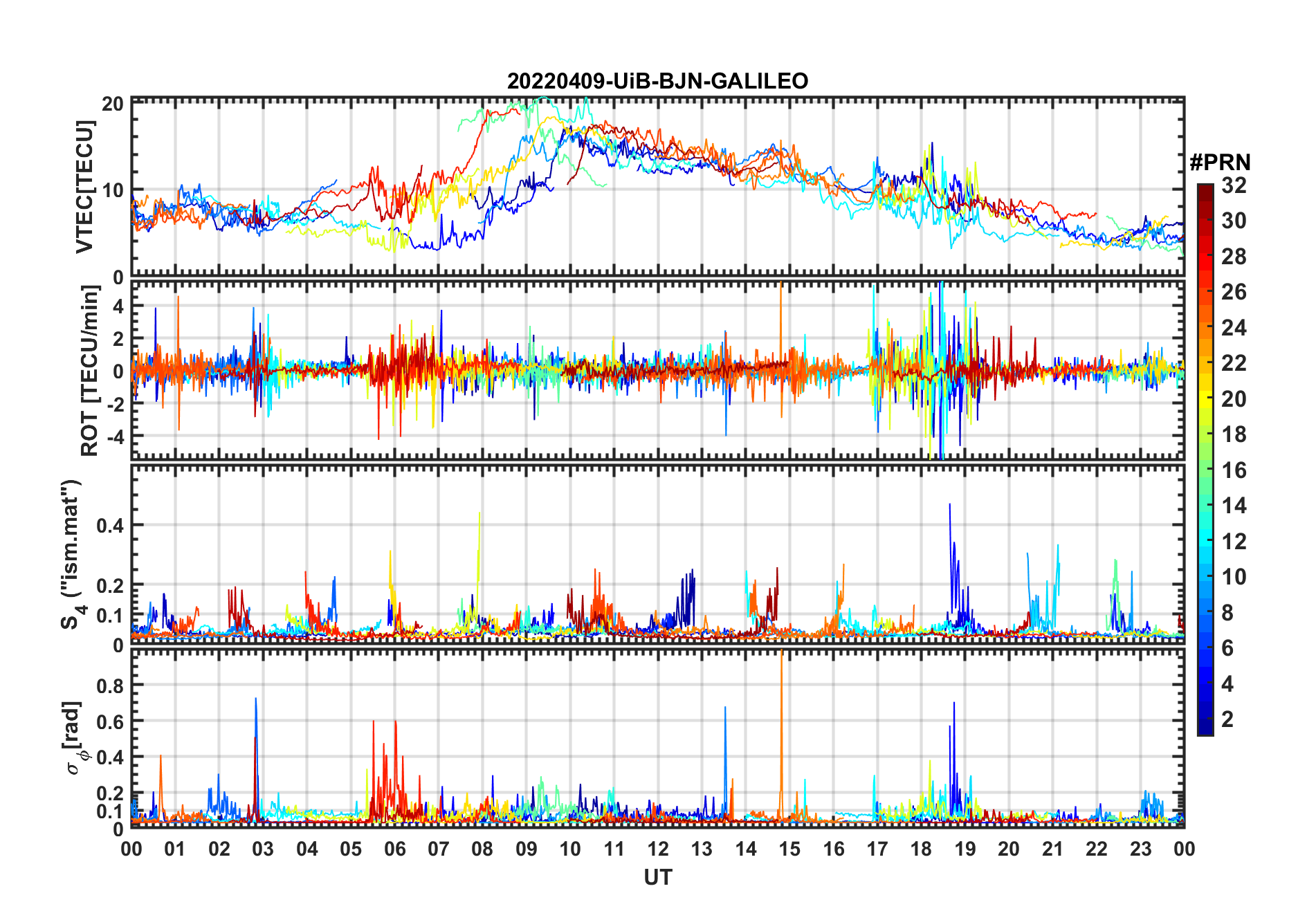Select the PRN colorbar tick label 4
Viewport: 1316px width, 920px height.
pyautogui.click(x=1227, y=683)
